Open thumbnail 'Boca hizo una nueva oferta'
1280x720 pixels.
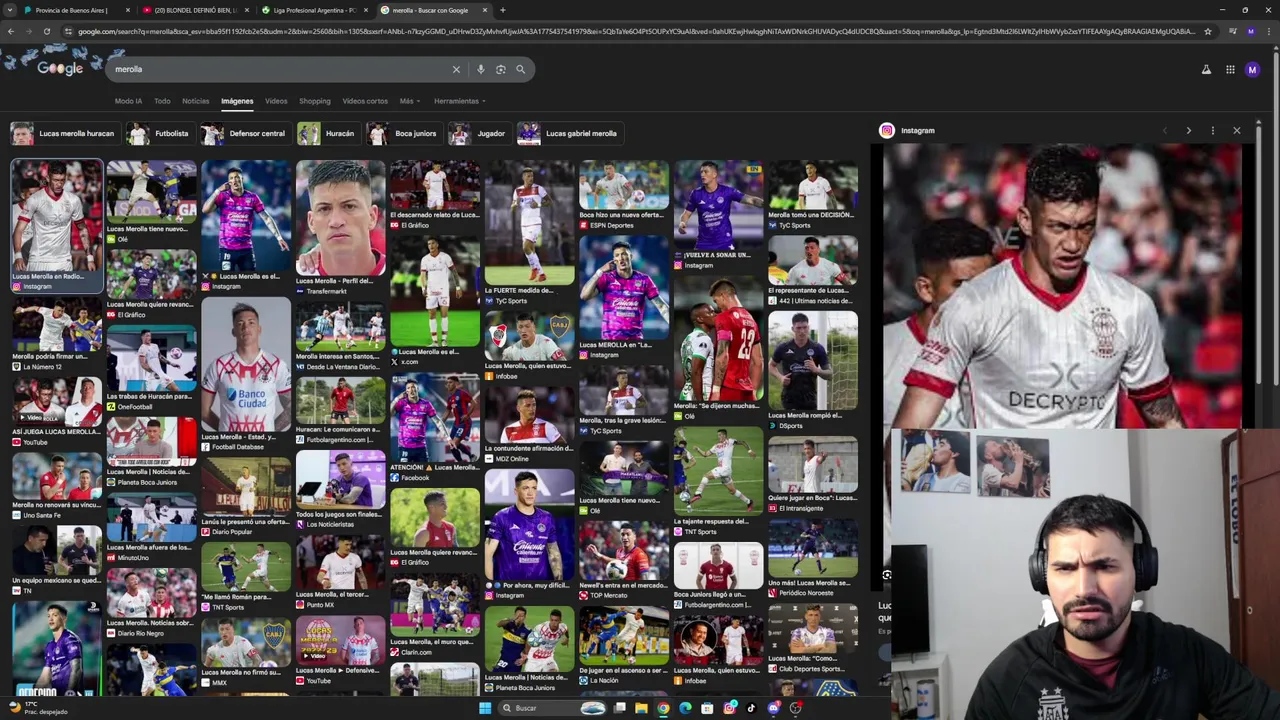pos(624,185)
